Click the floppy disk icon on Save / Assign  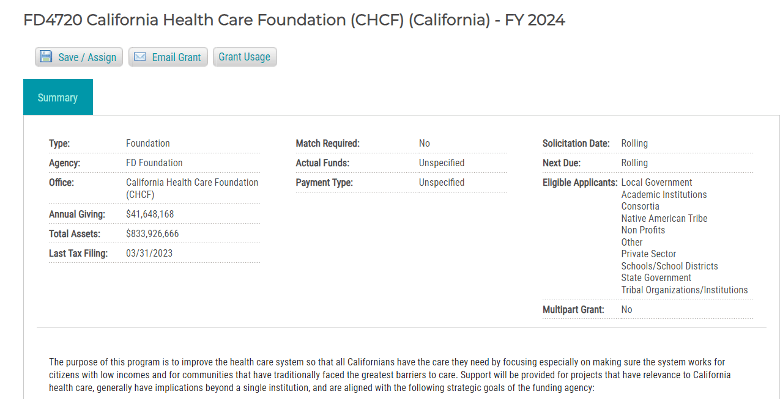pos(46,57)
